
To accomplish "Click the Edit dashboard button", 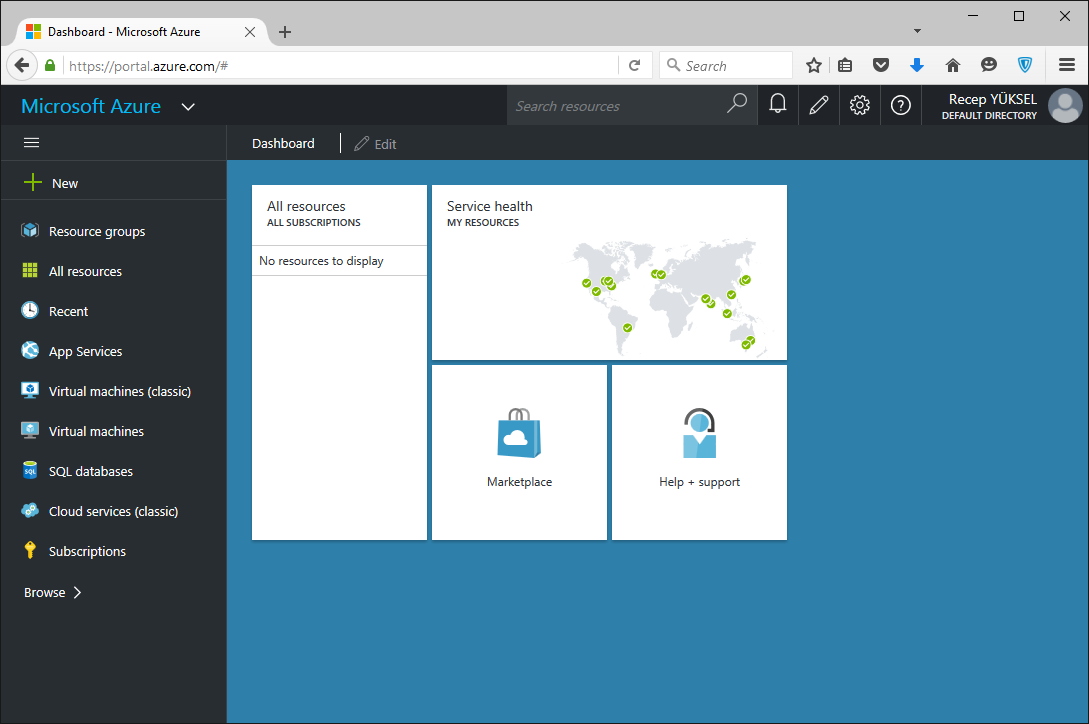I will coord(375,144).
